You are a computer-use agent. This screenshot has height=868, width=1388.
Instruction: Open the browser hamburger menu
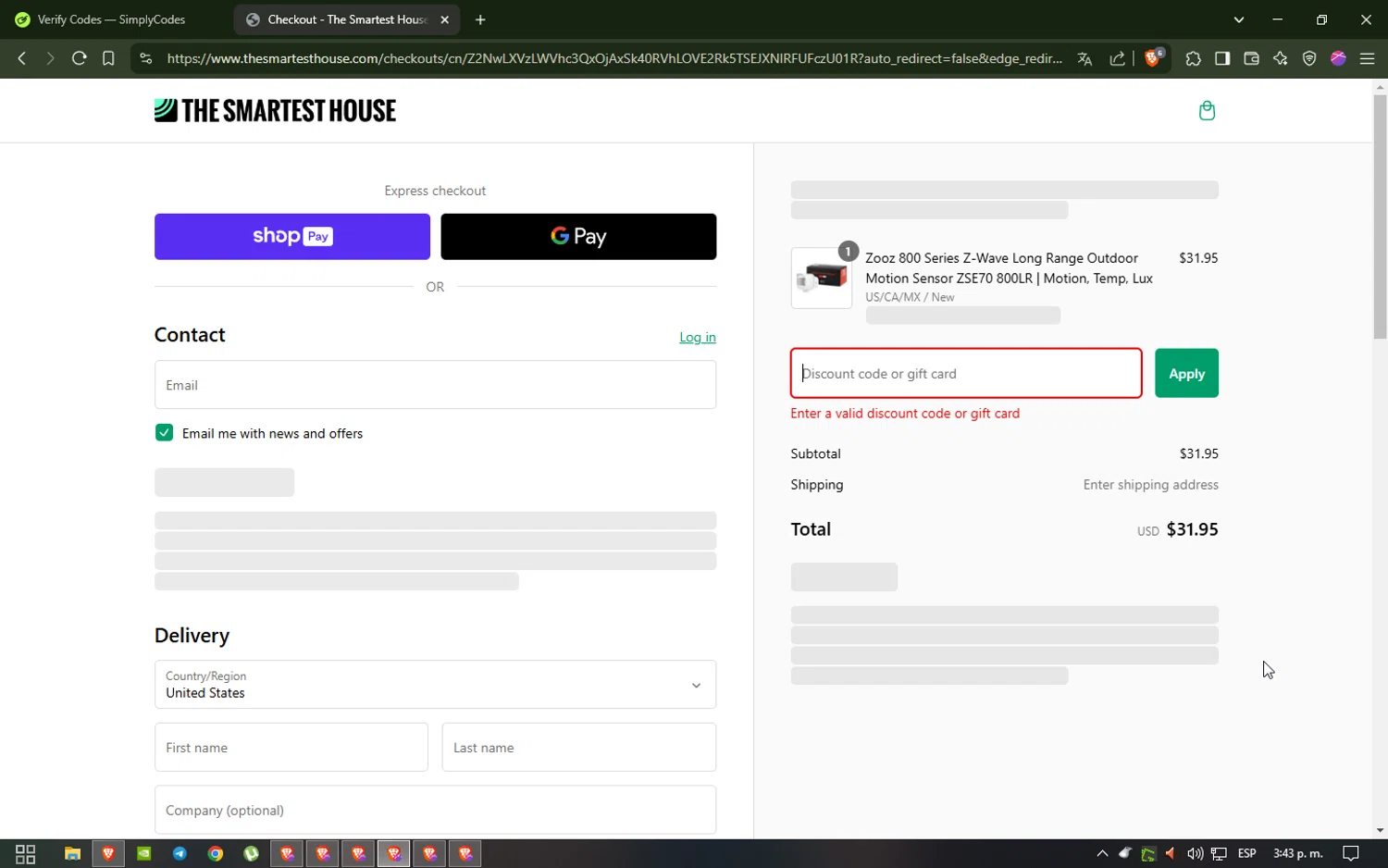(1367, 58)
